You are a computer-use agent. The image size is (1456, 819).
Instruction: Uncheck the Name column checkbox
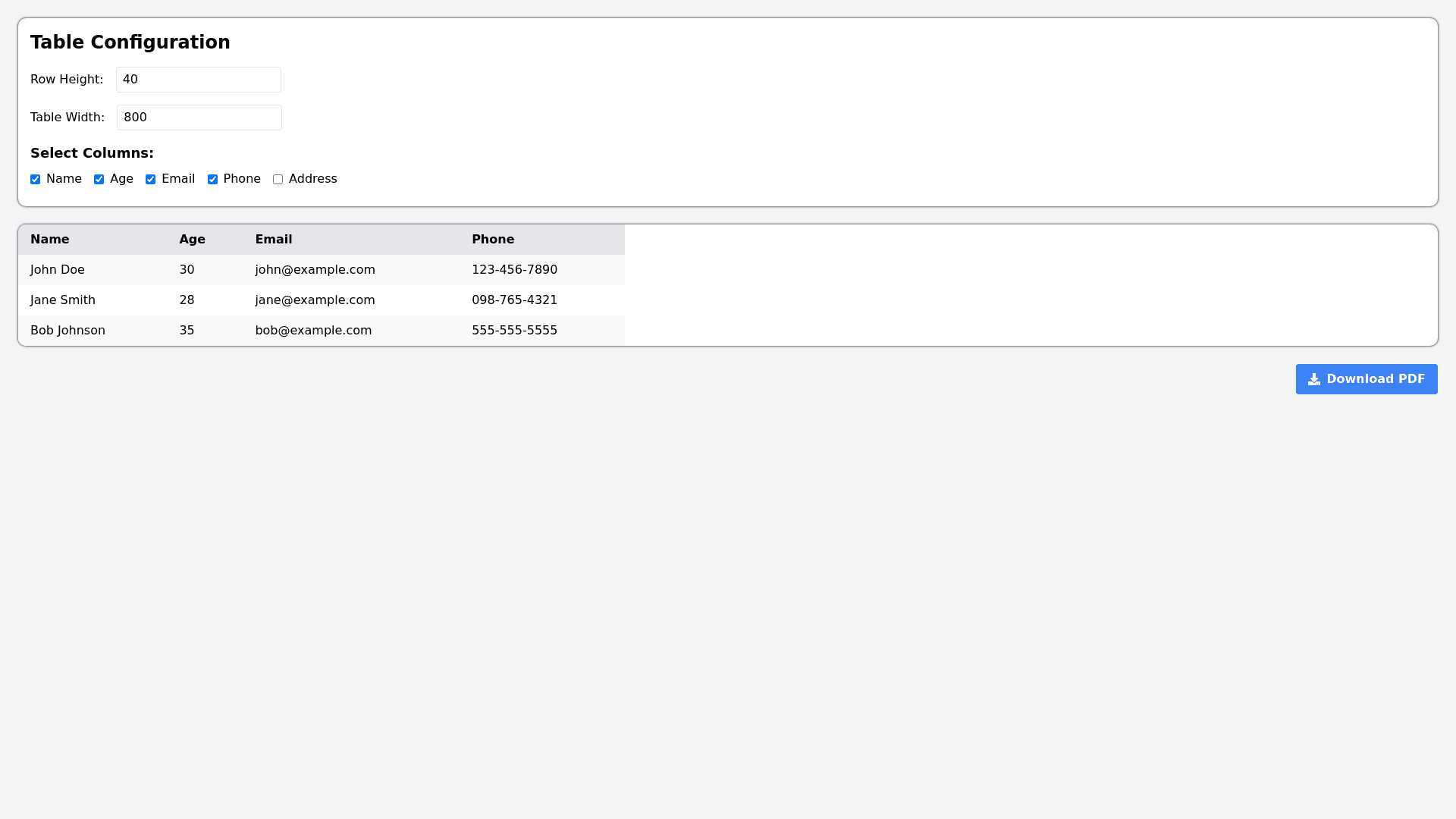coord(36,180)
